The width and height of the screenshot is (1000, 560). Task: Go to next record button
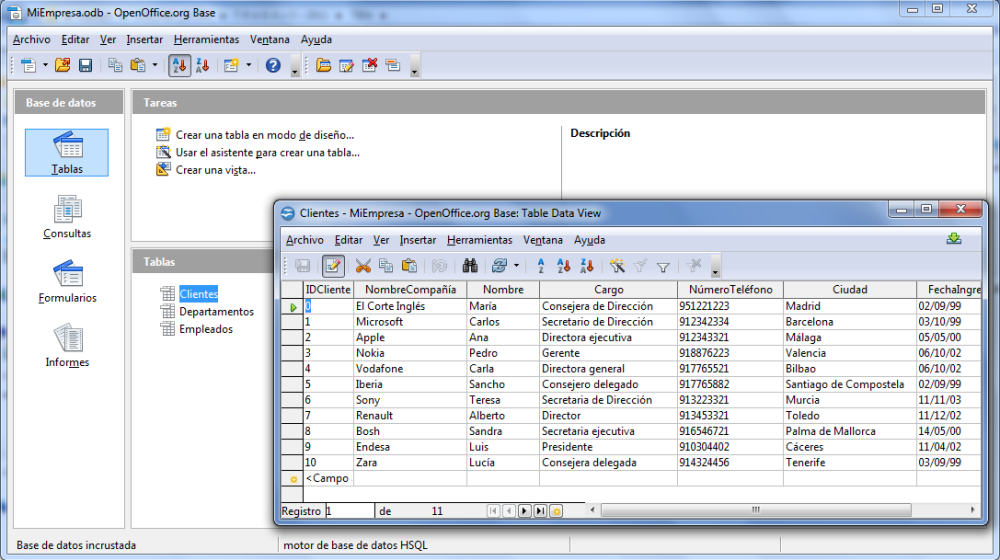click(524, 511)
